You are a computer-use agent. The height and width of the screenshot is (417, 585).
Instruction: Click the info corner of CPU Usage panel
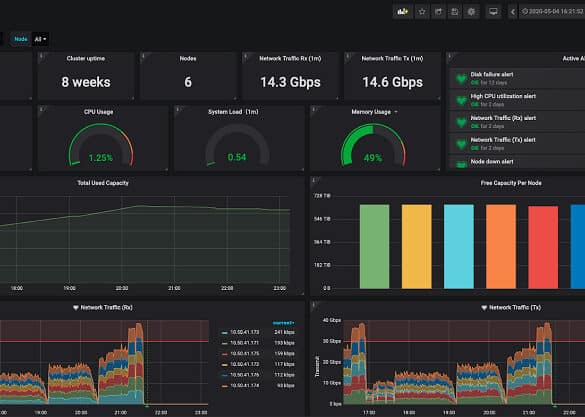pyautogui.click(x=41, y=109)
